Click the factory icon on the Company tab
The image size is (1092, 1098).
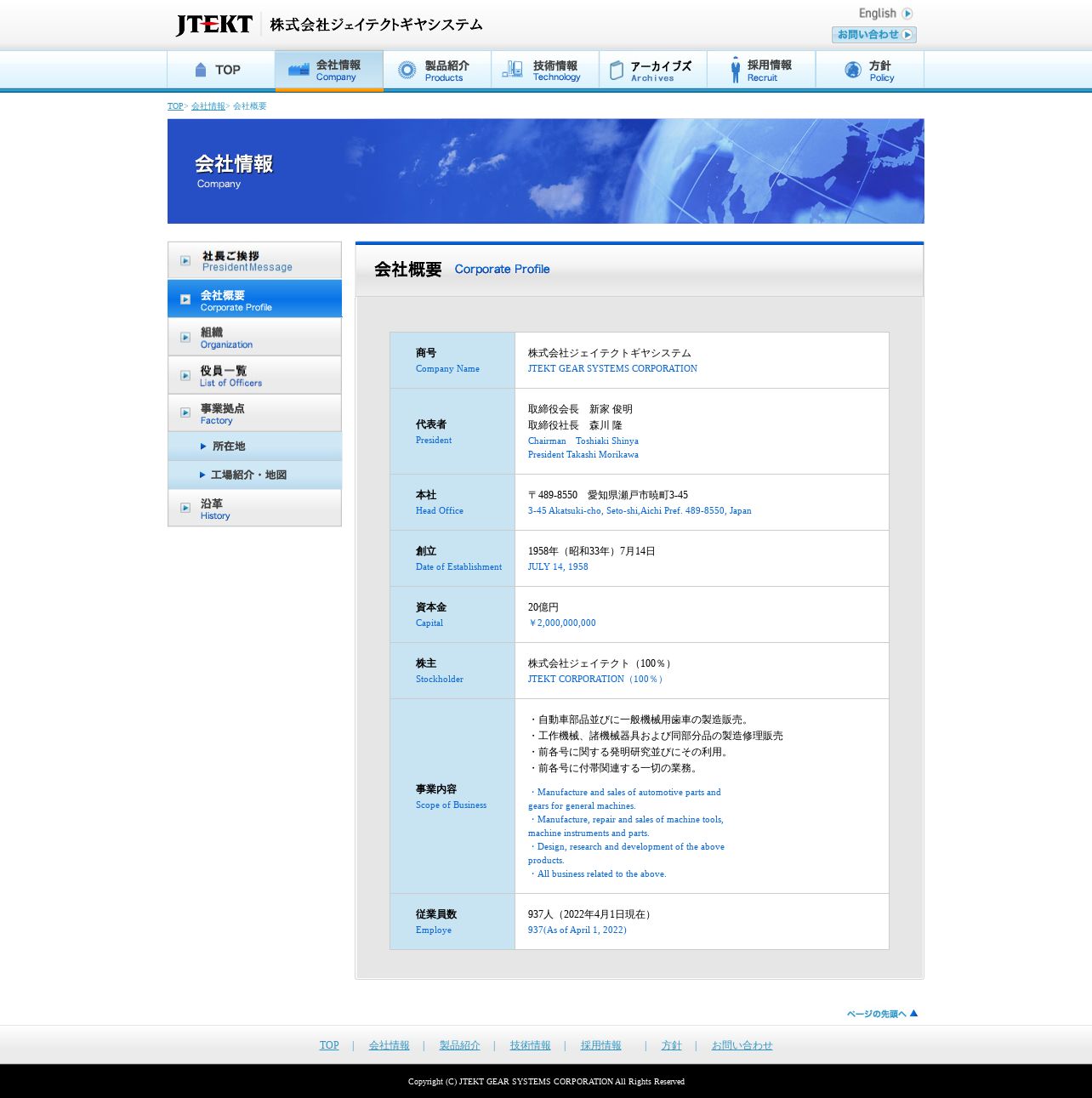pyautogui.click(x=299, y=70)
